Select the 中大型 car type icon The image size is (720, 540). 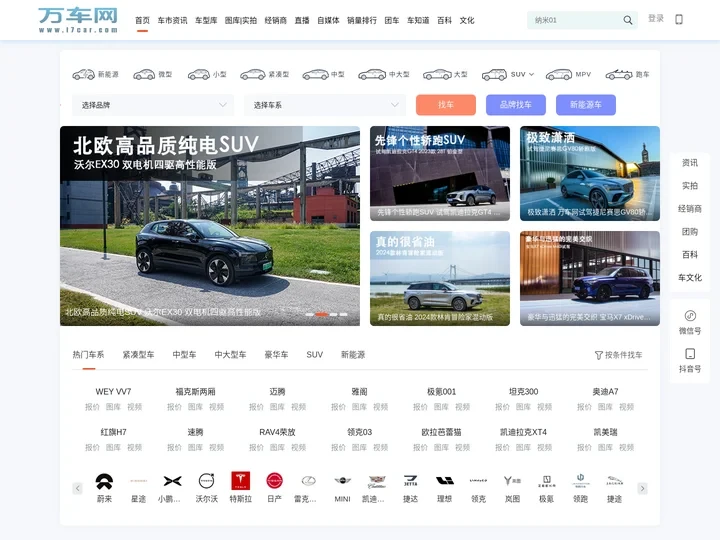tap(372, 74)
